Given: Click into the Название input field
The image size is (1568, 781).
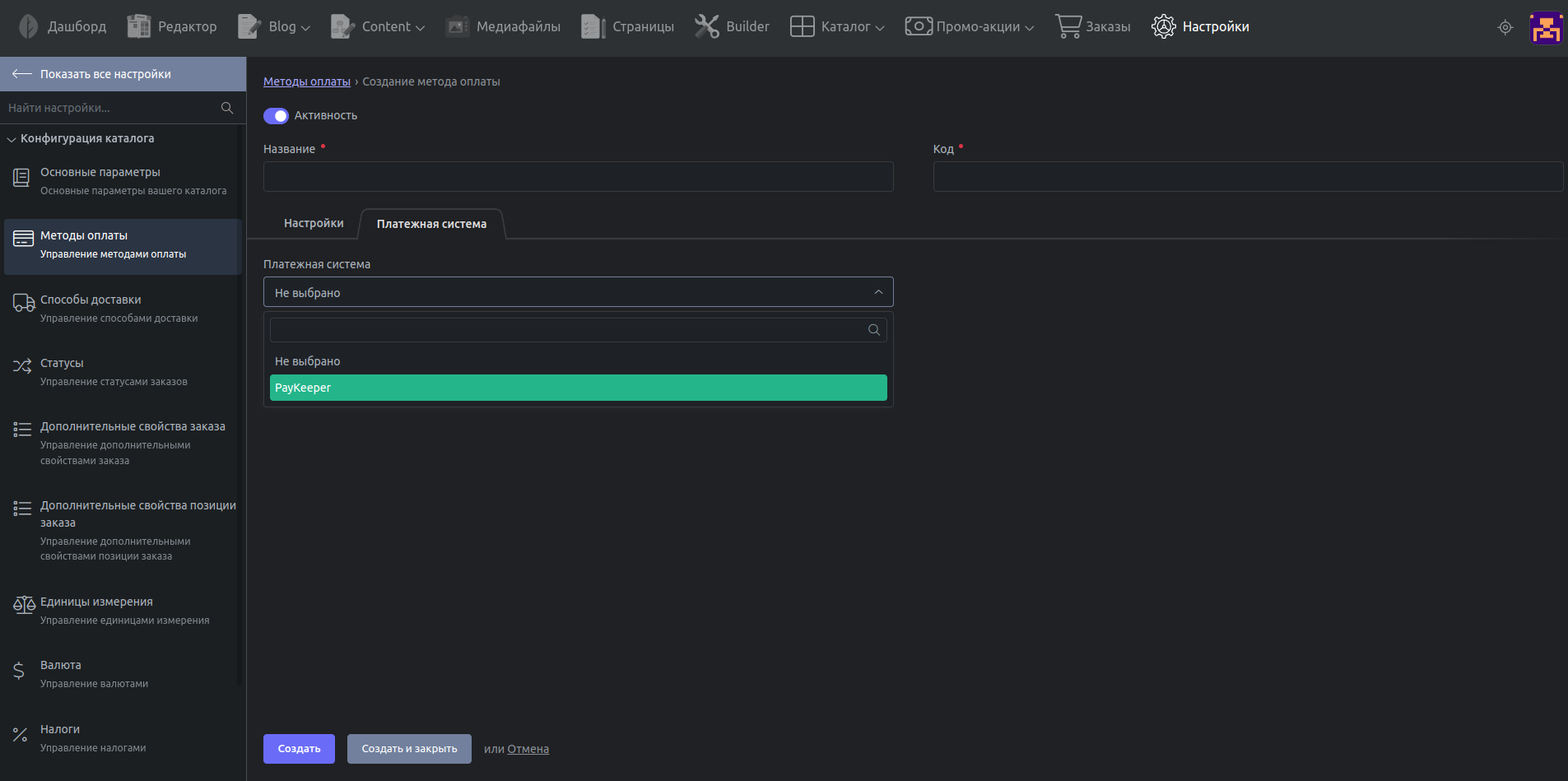Looking at the screenshot, I should tap(578, 177).
